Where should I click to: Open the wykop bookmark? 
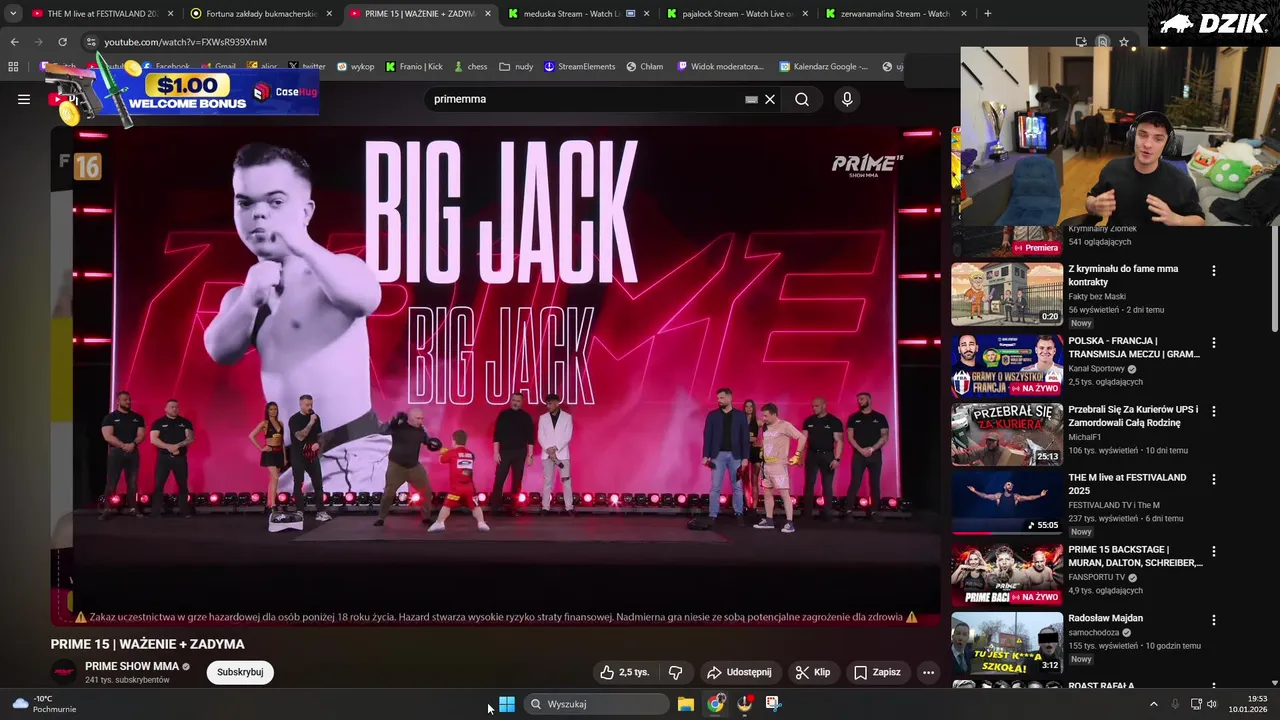pyautogui.click(x=356, y=67)
